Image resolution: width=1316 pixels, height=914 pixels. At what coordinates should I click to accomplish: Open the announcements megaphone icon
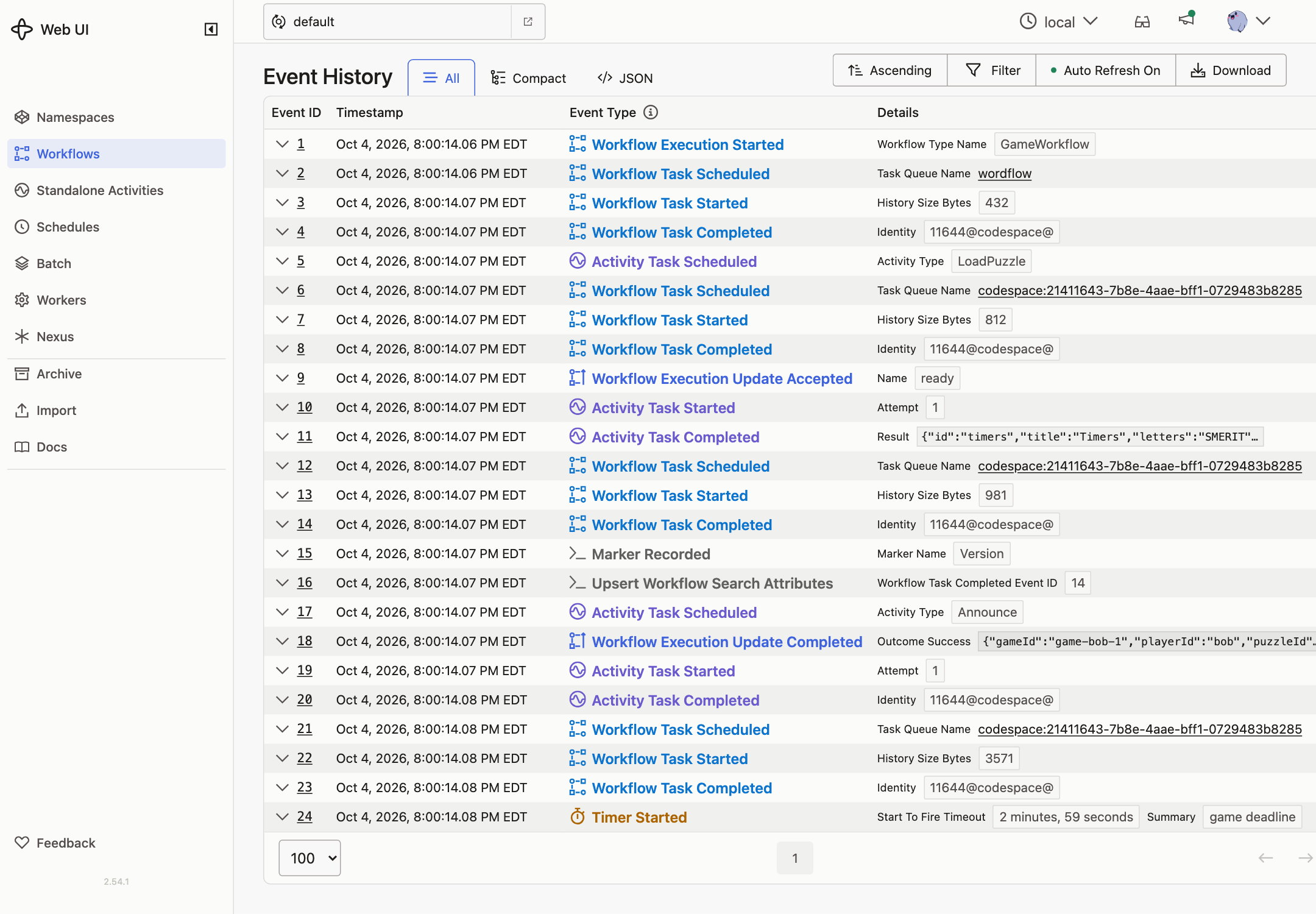[1186, 19]
